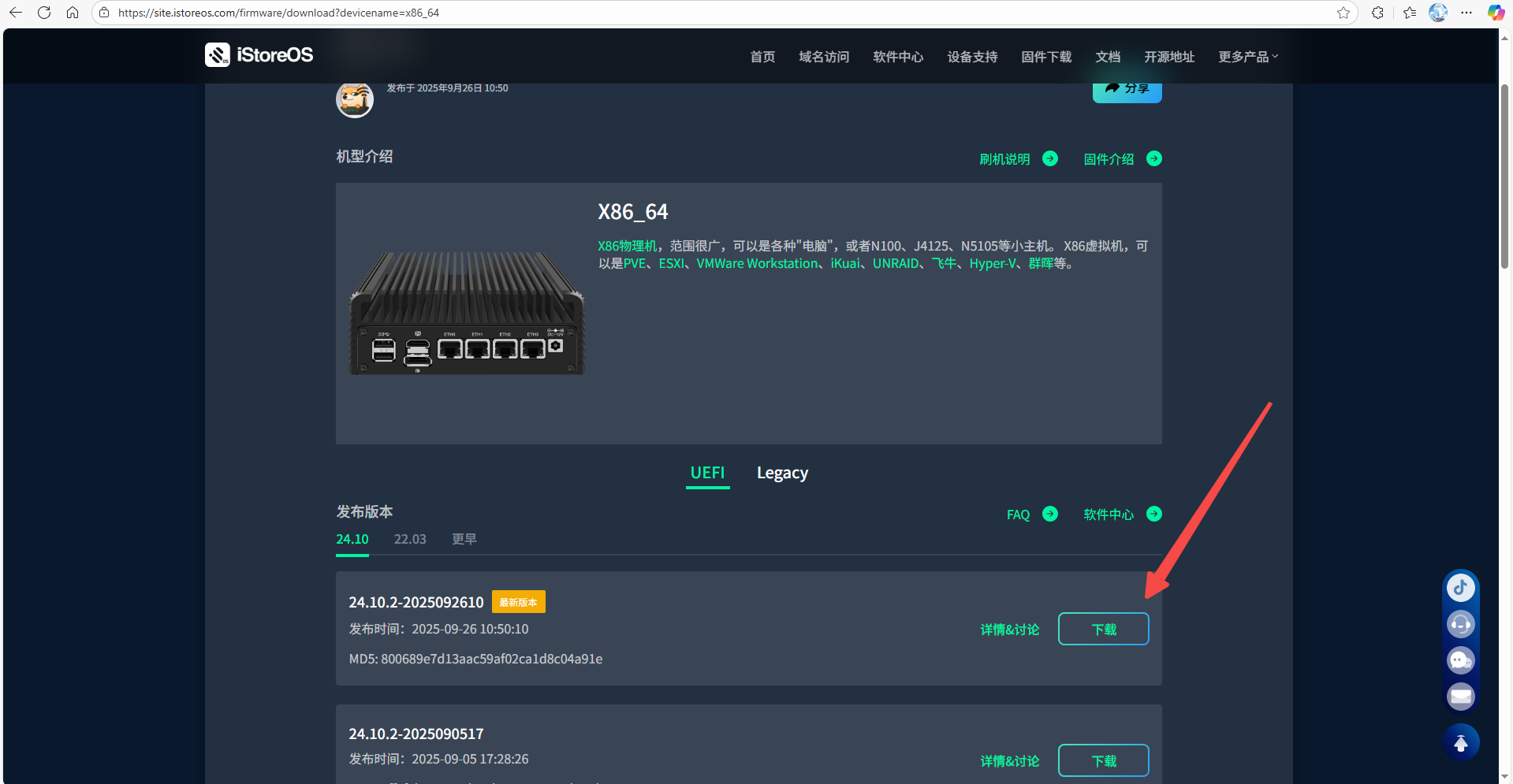The height and width of the screenshot is (784, 1513).
Task: Click the 最新版本 badge
Action: [x=519, y=602]
